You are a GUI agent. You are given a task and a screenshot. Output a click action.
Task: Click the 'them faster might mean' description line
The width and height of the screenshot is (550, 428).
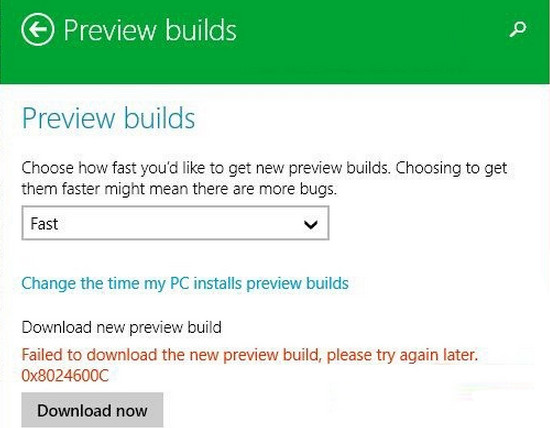pyautogui.click(x=179, y=189)
